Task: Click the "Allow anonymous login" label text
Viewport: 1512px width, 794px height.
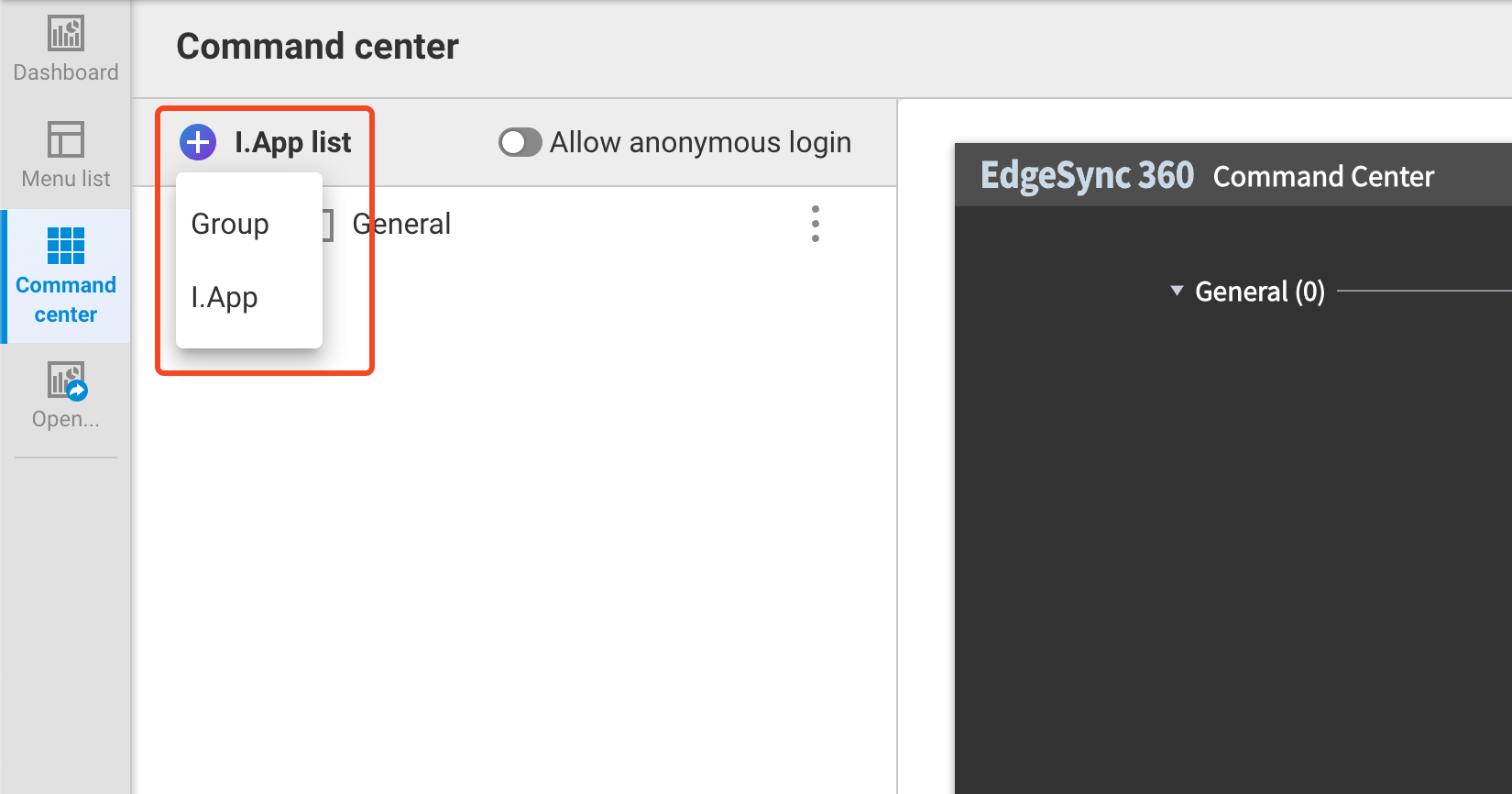Action: 700,142
